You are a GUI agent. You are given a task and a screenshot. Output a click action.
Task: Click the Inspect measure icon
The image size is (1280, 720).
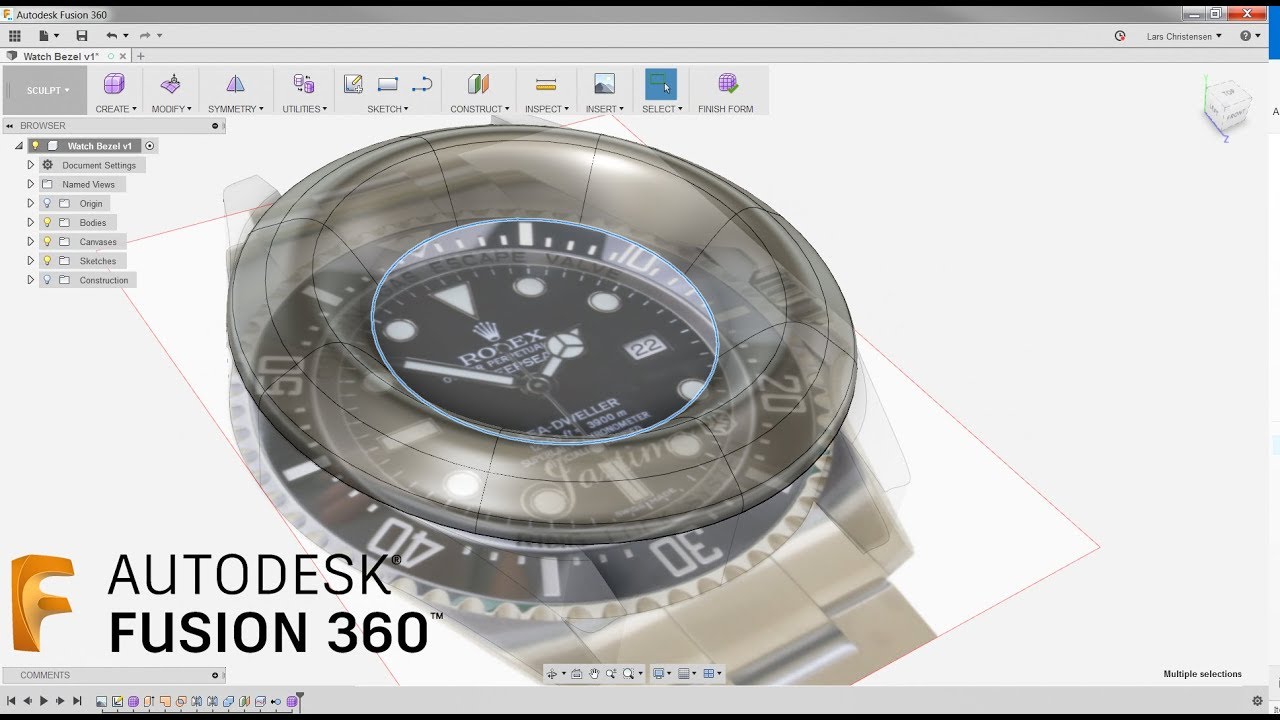click(546, 84)
